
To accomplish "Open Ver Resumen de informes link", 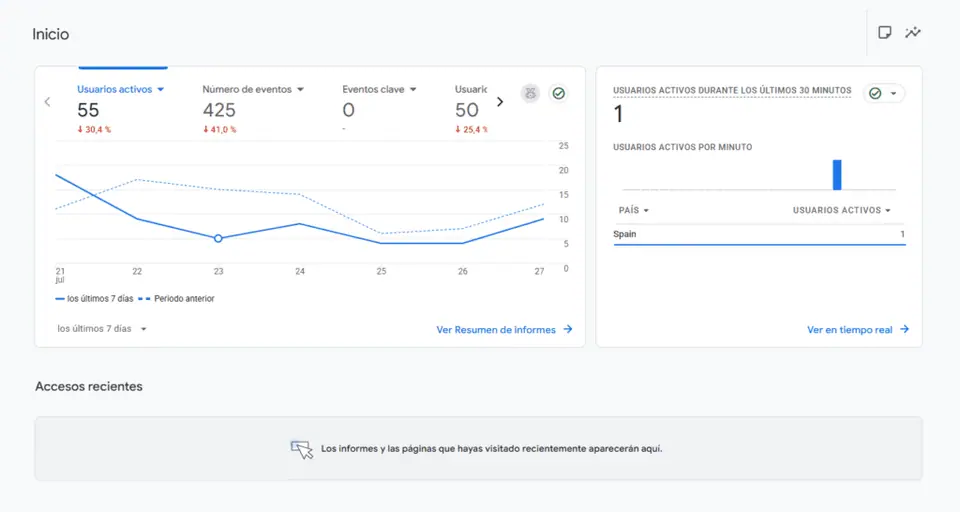I will [x=496, y=329].
